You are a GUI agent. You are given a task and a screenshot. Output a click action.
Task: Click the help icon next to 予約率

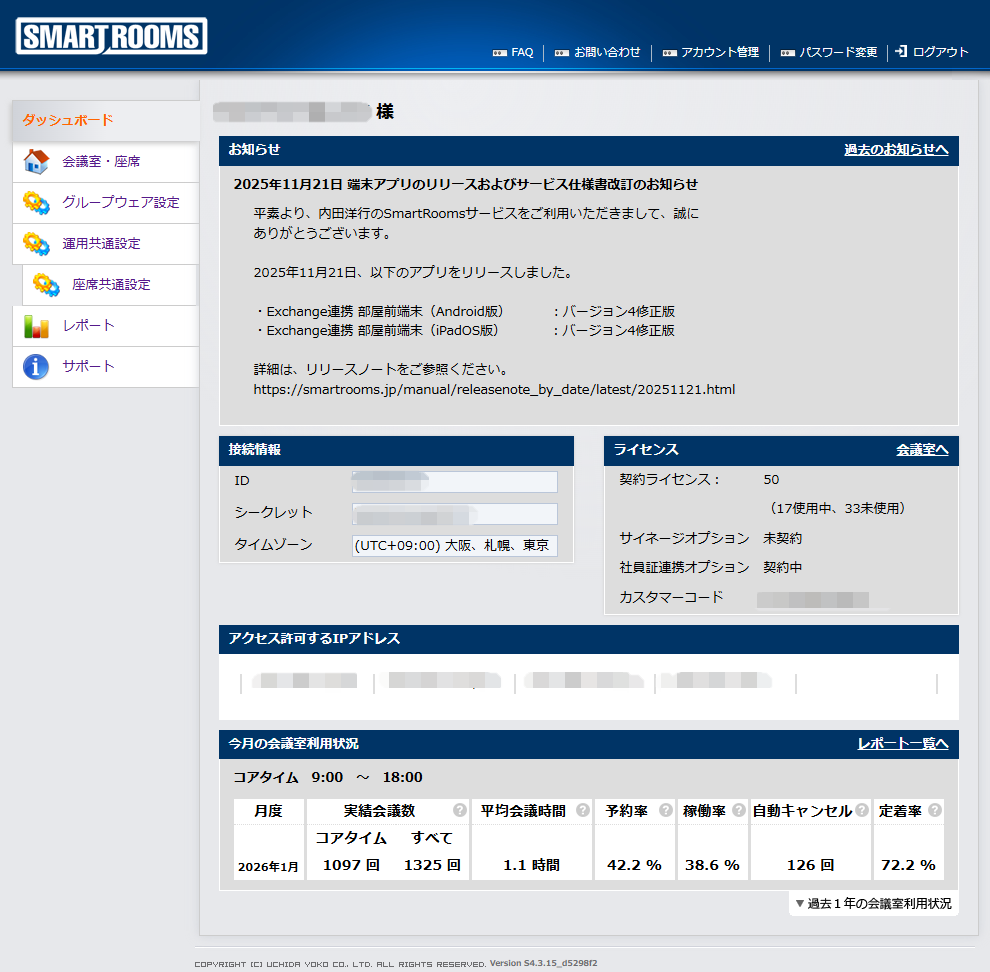point(665,811)
